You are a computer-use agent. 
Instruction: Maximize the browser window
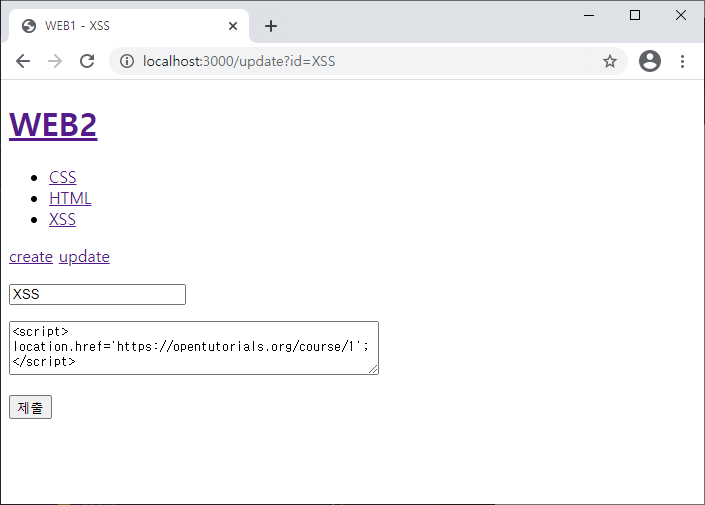point(635,15)
